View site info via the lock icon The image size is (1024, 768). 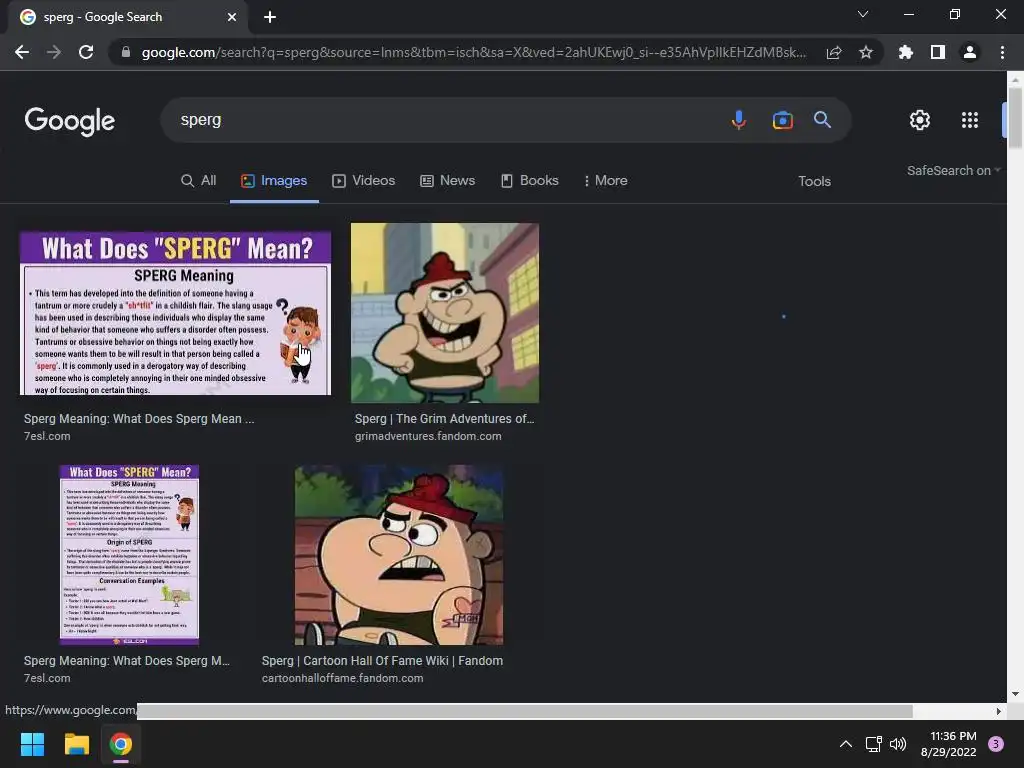point(126,52)
